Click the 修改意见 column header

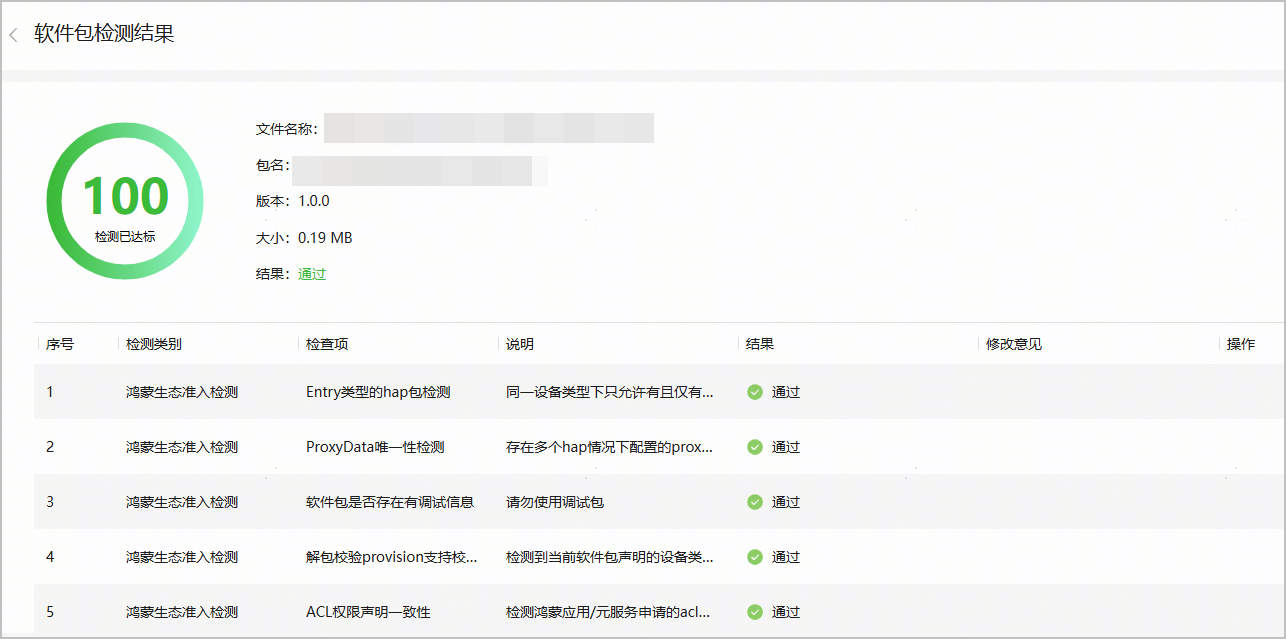point(1014,344)
